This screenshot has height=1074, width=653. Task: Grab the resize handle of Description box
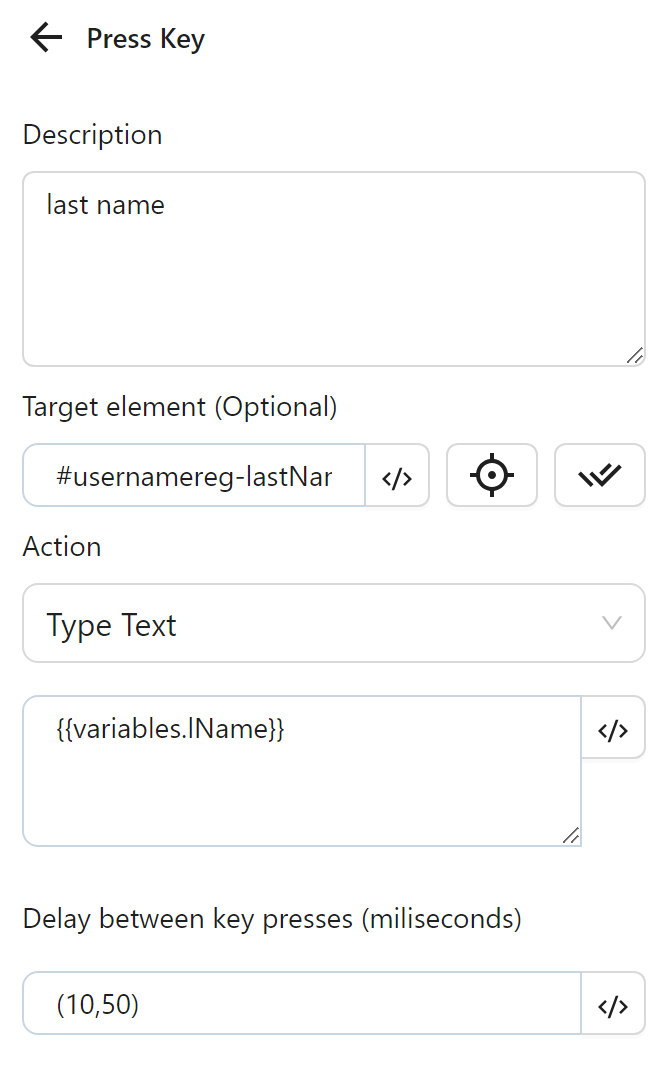[635, 355]
